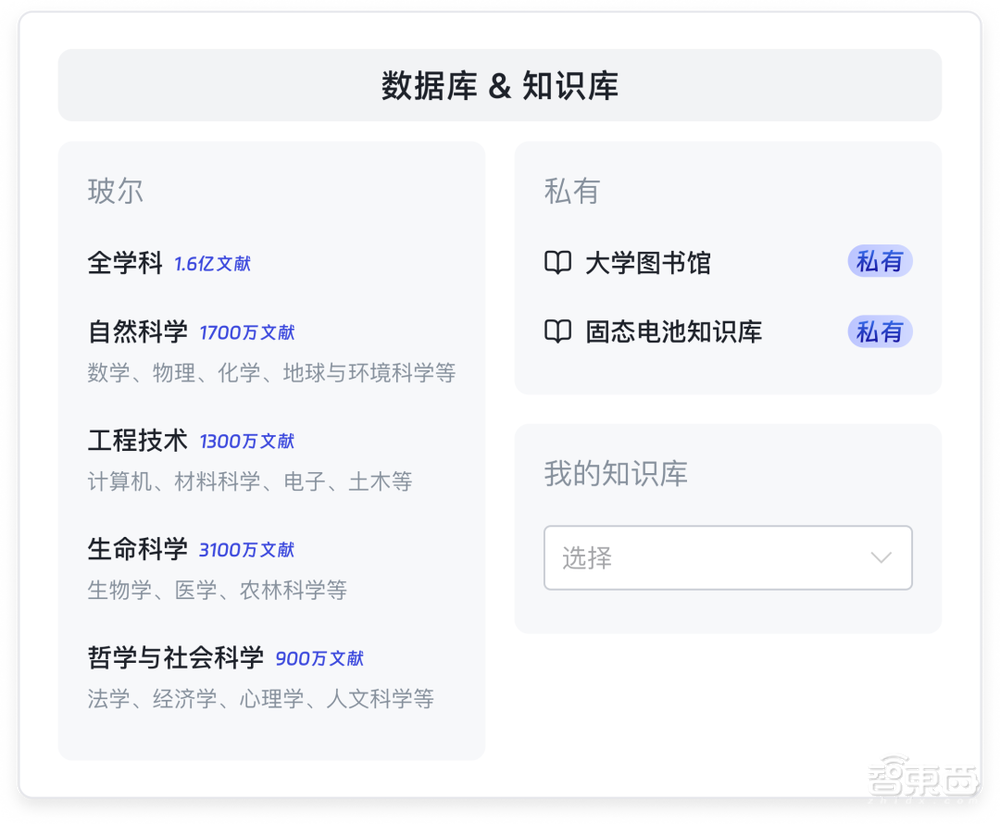1000x824 pixels.
Task: Click the 私有 badge next to 固态电池知识库
Action: click(879, 332)
